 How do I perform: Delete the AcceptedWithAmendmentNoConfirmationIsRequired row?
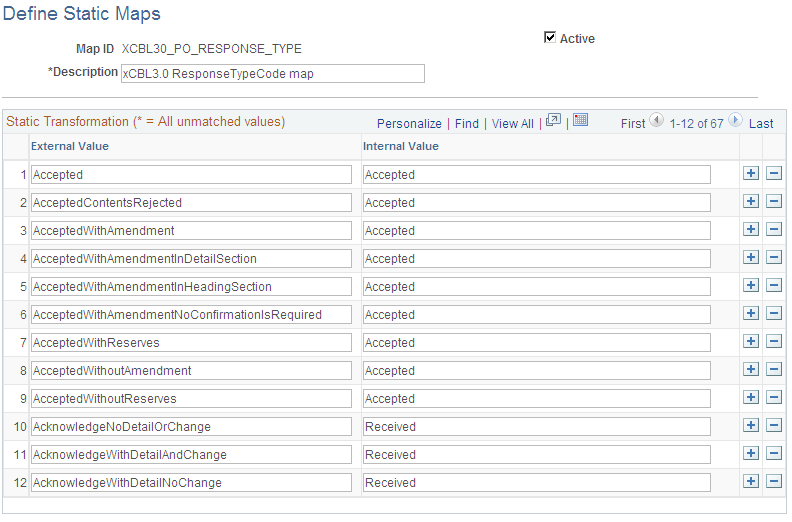point(774,313)
